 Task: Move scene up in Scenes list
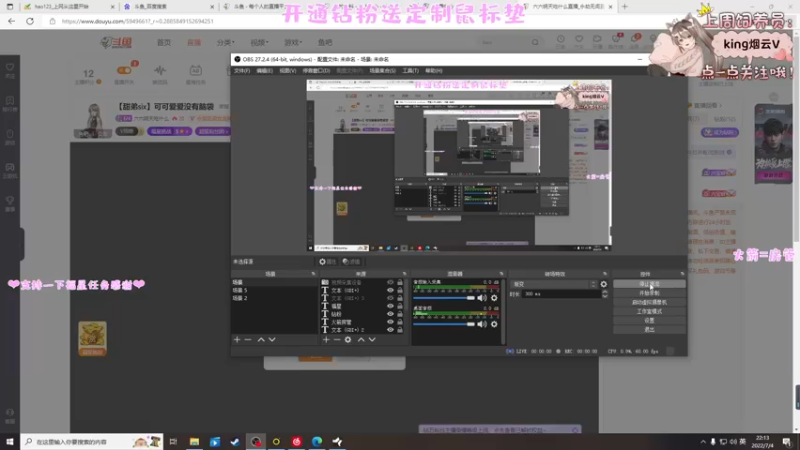pos(261,340)
